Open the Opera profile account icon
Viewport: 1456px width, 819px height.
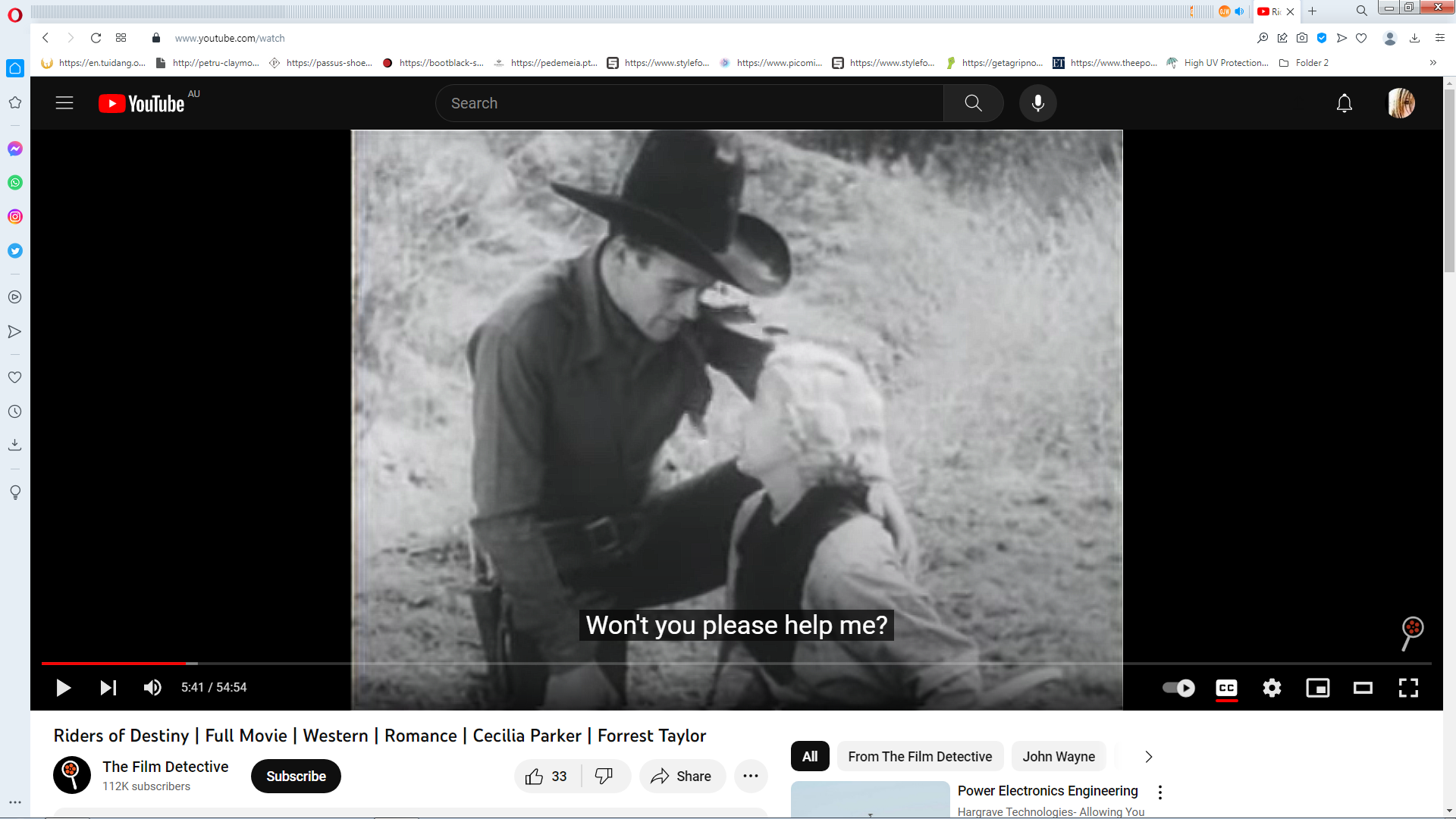click(1389, 38)
